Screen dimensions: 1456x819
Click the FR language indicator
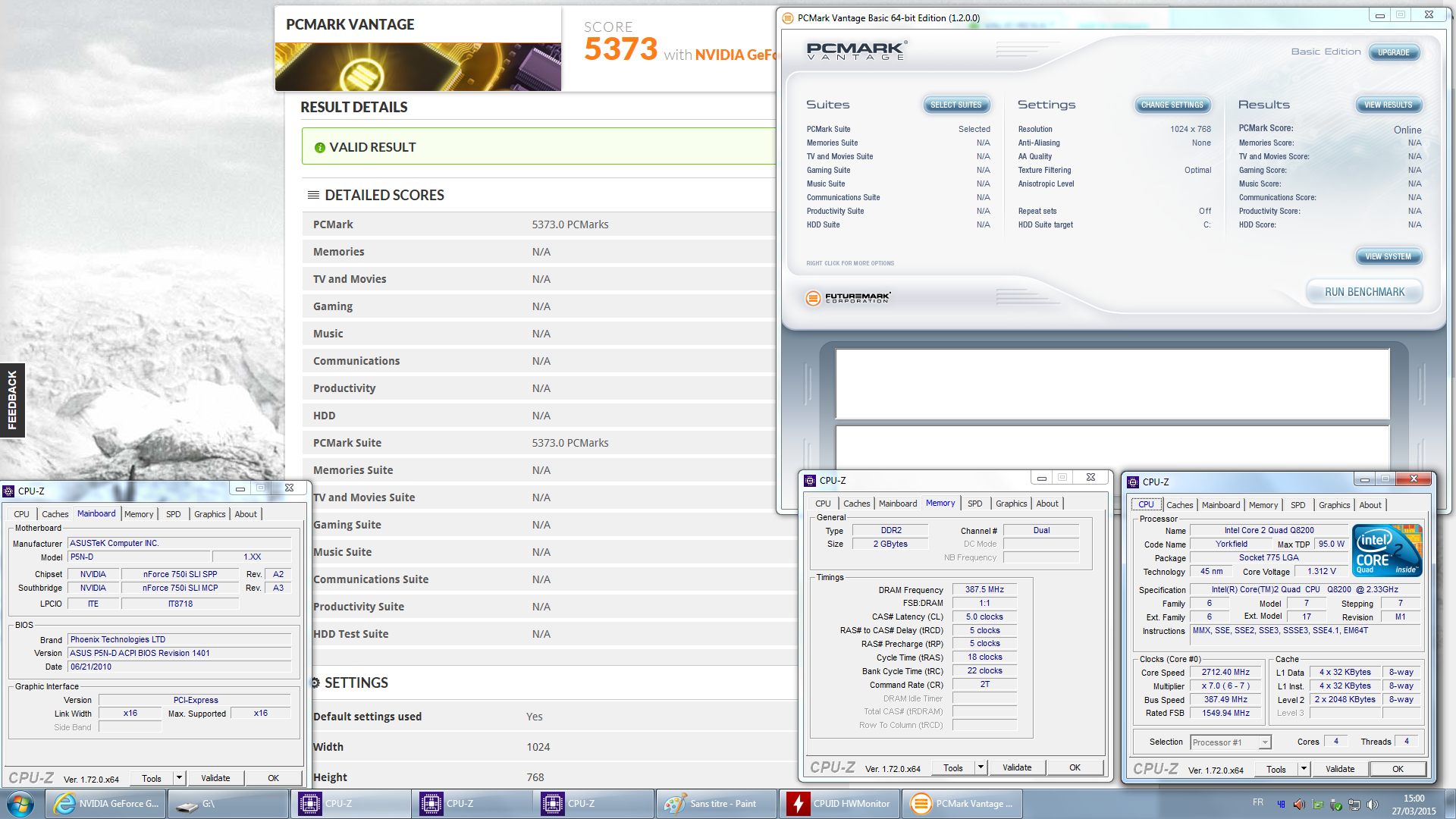tap(1258, 802)
